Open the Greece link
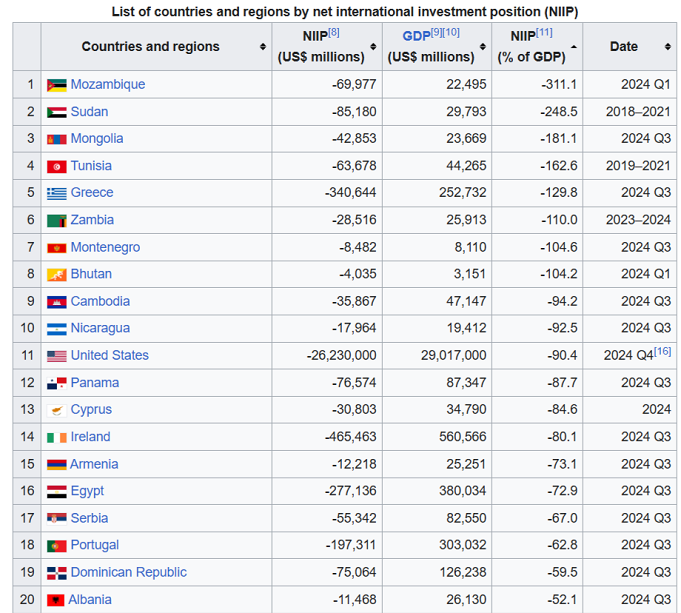This screenshot has width=681, height=613. click(x=92, y=192)
